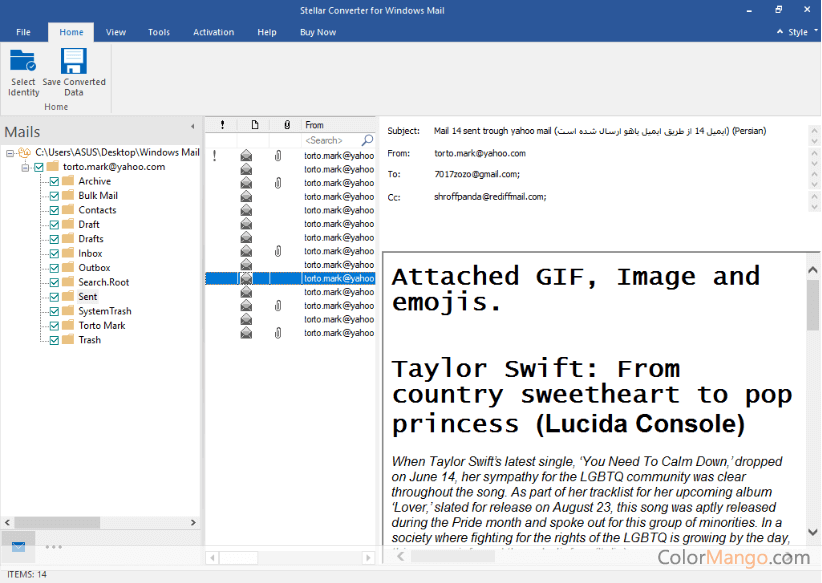
Task: Collapse the Mails panel with arrow
Action: (x=192, y=126)
